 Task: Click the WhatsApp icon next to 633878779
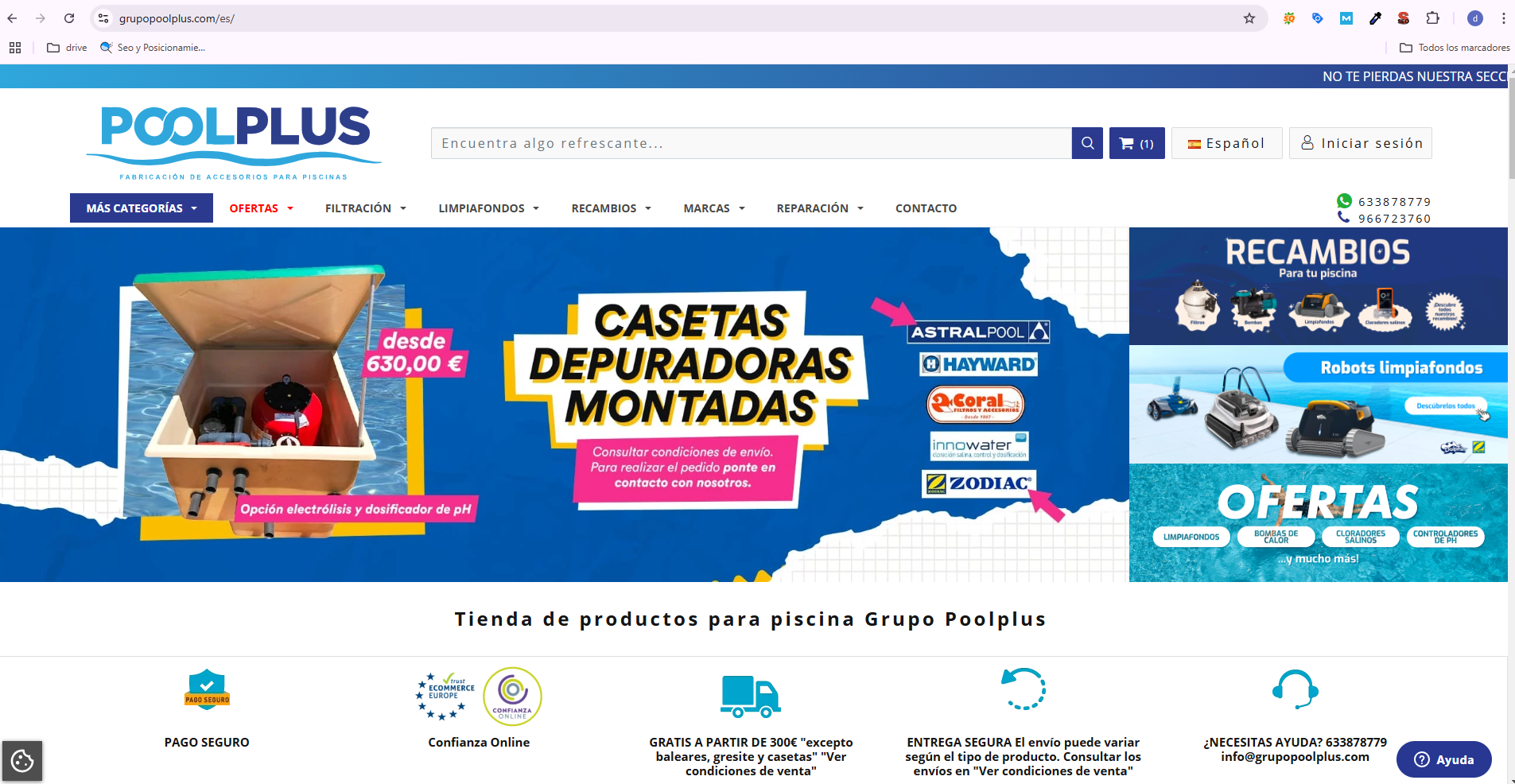(x=1344, y=201)
